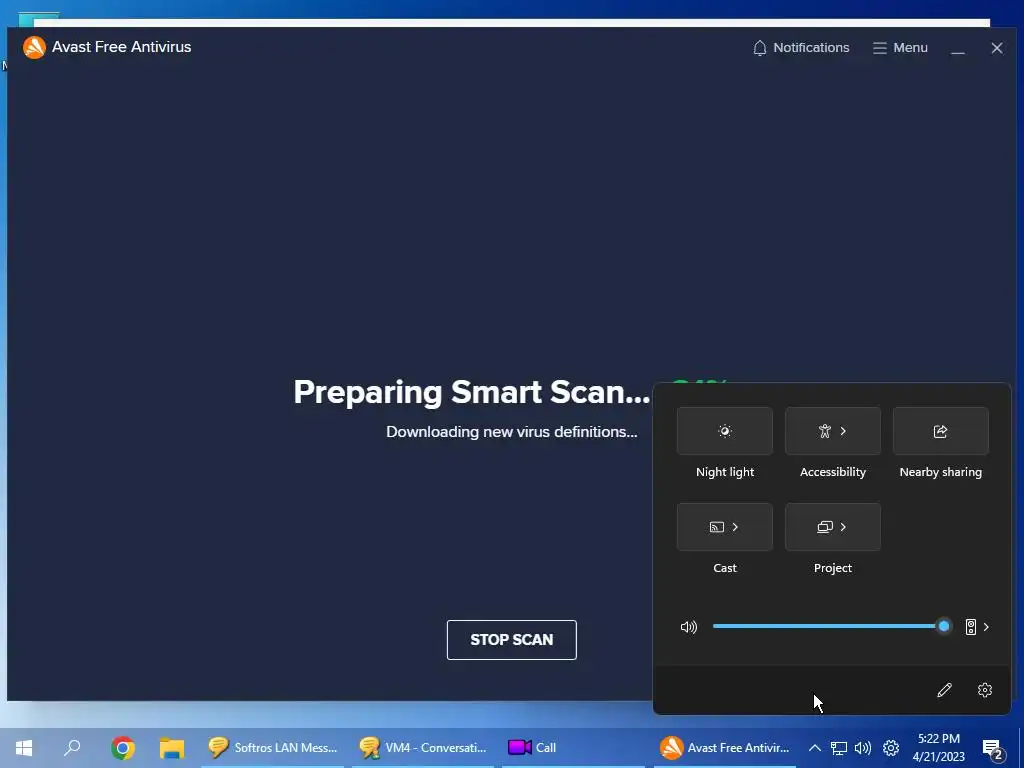Image resolution: width=1024 pixels, height=768 pixels.
Task: Show hidden tray icons chevron
Action: point(815,748)
